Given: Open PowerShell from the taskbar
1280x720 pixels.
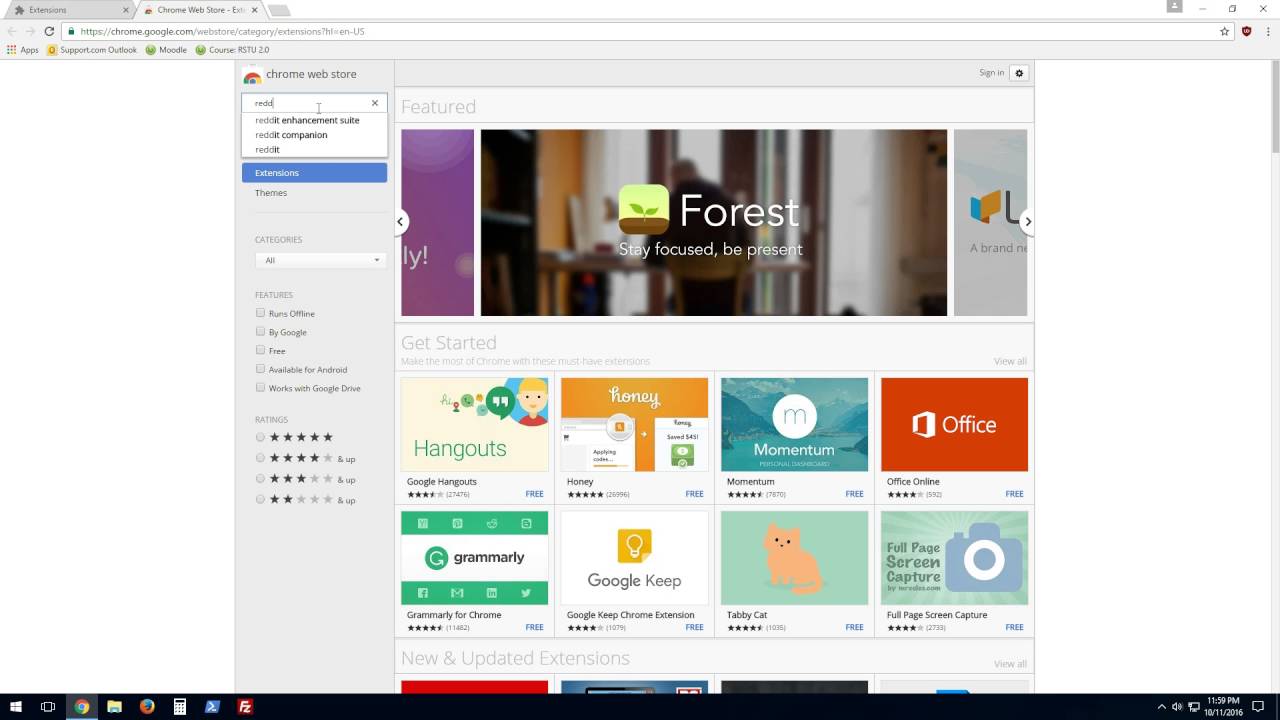Looking at the screenshot, I should tap(212, 707).
